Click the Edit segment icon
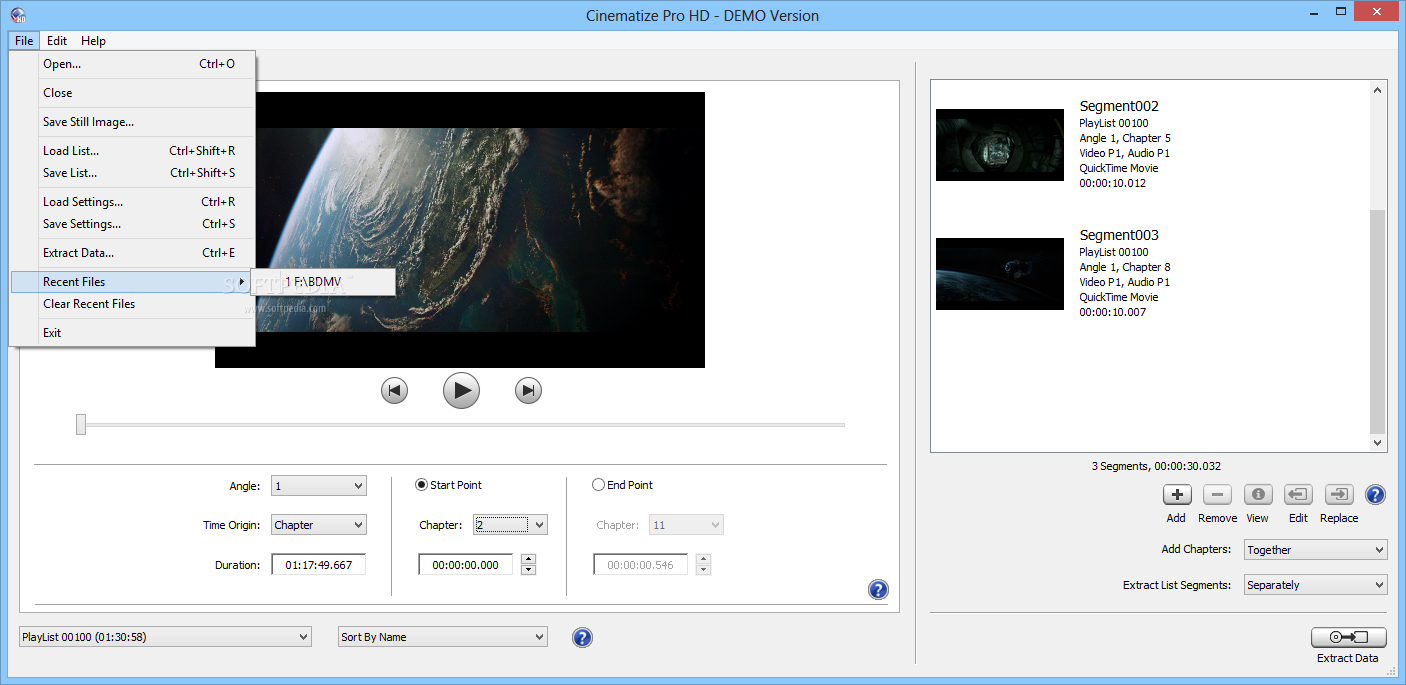 [1298, 494]
